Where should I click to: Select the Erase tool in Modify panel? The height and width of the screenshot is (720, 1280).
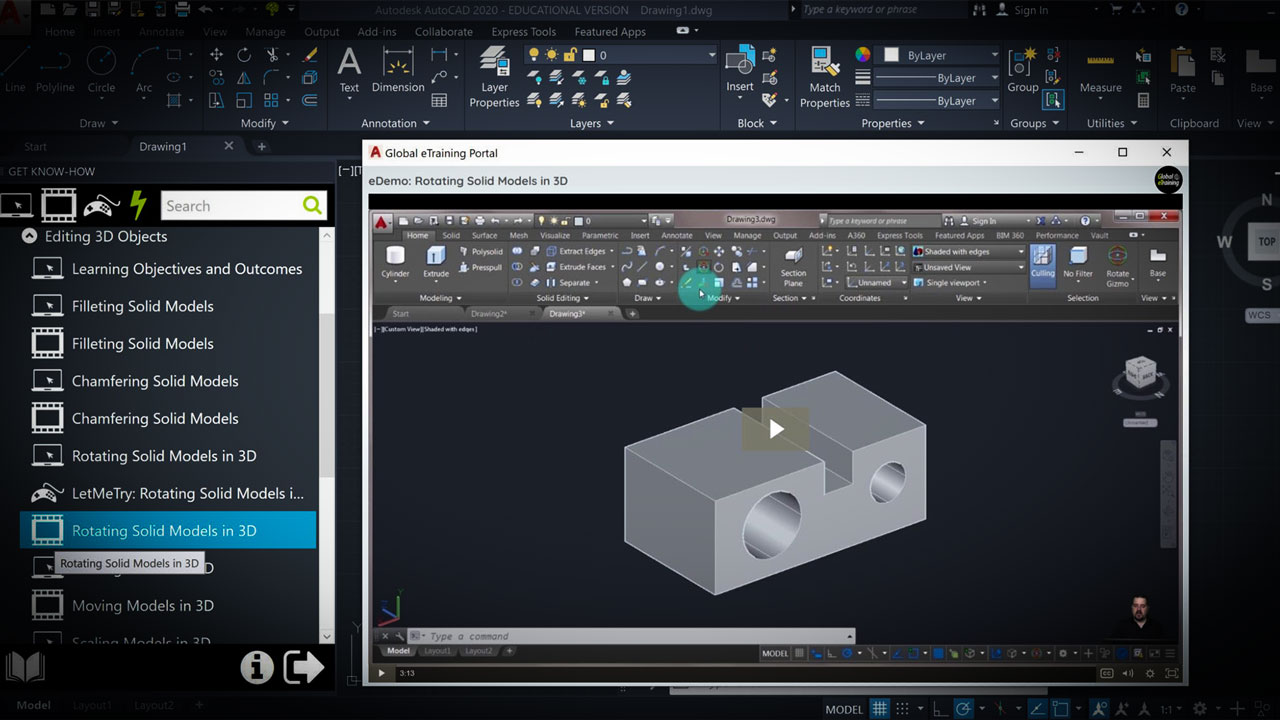point(310,55)
